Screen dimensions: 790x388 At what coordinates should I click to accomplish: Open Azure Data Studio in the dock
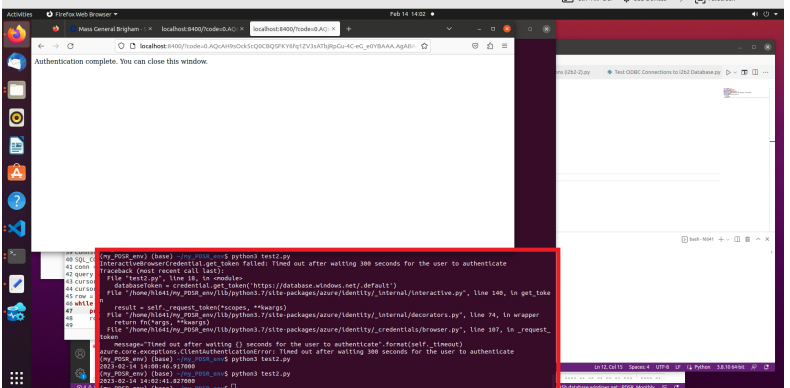16,311
